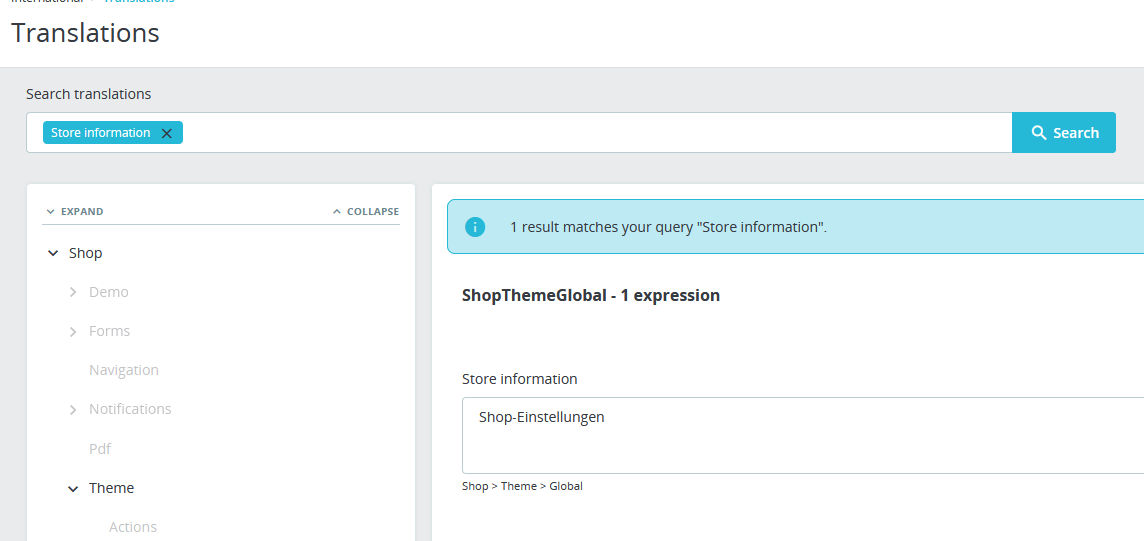Select Actions under Theme
The width and height of the screenshot is (1144, 541).
coord(133,527)
